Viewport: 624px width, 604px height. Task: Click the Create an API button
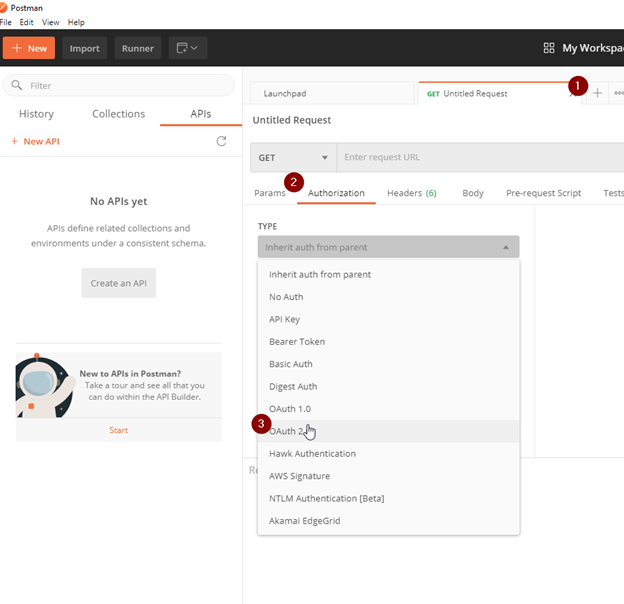click(x=119, y=283)
